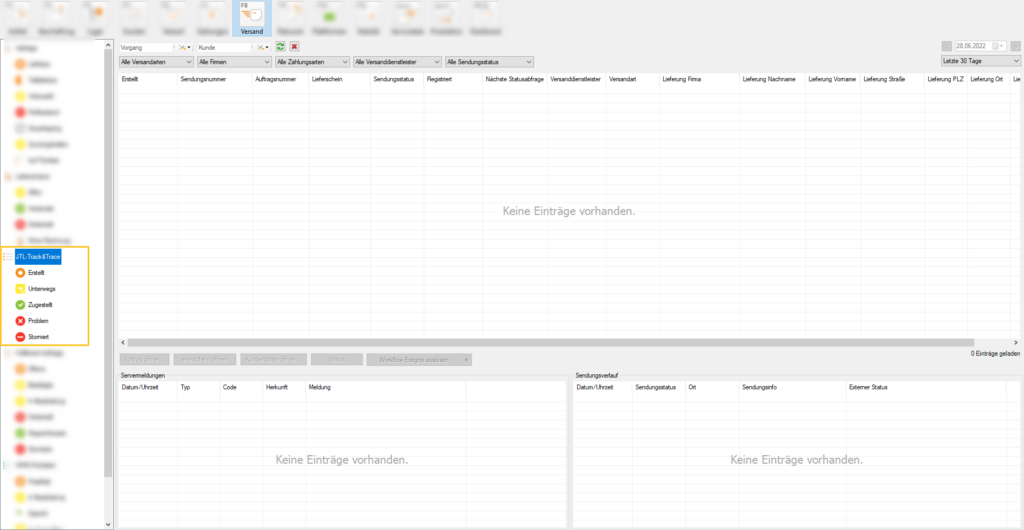Click the red Storniert minus icon
Viewport: 1024px width, 530px height.
20,337
